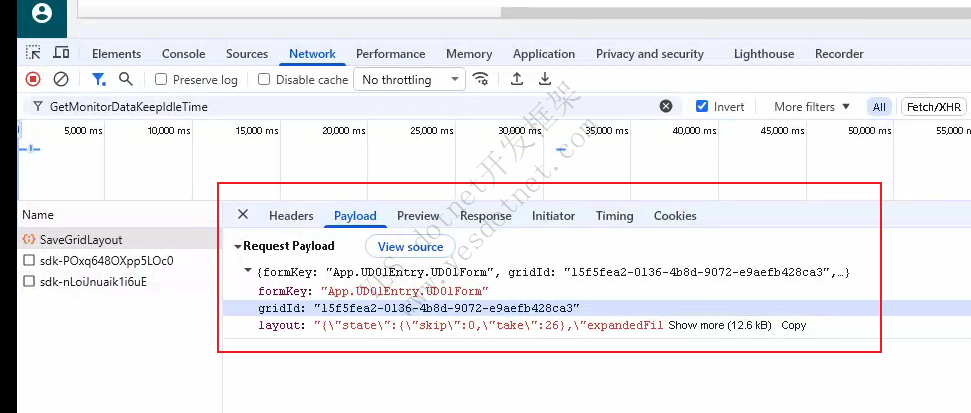Open the No throttling dropdown

pyautogui.click(x=410, y=80)
